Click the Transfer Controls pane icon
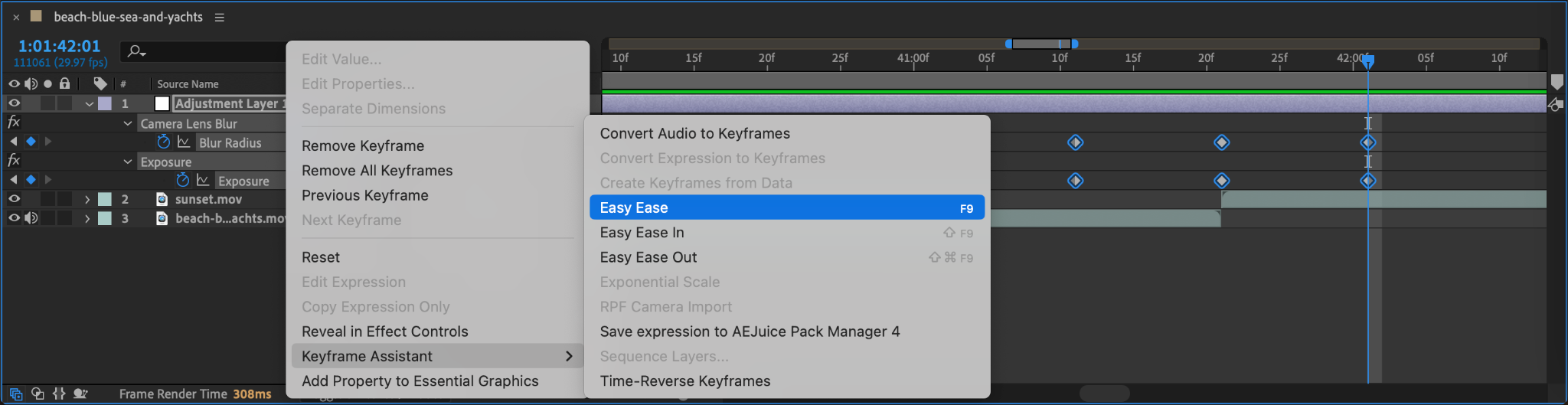The width and height of the screenshot is (1568, 405). (38, 394)
